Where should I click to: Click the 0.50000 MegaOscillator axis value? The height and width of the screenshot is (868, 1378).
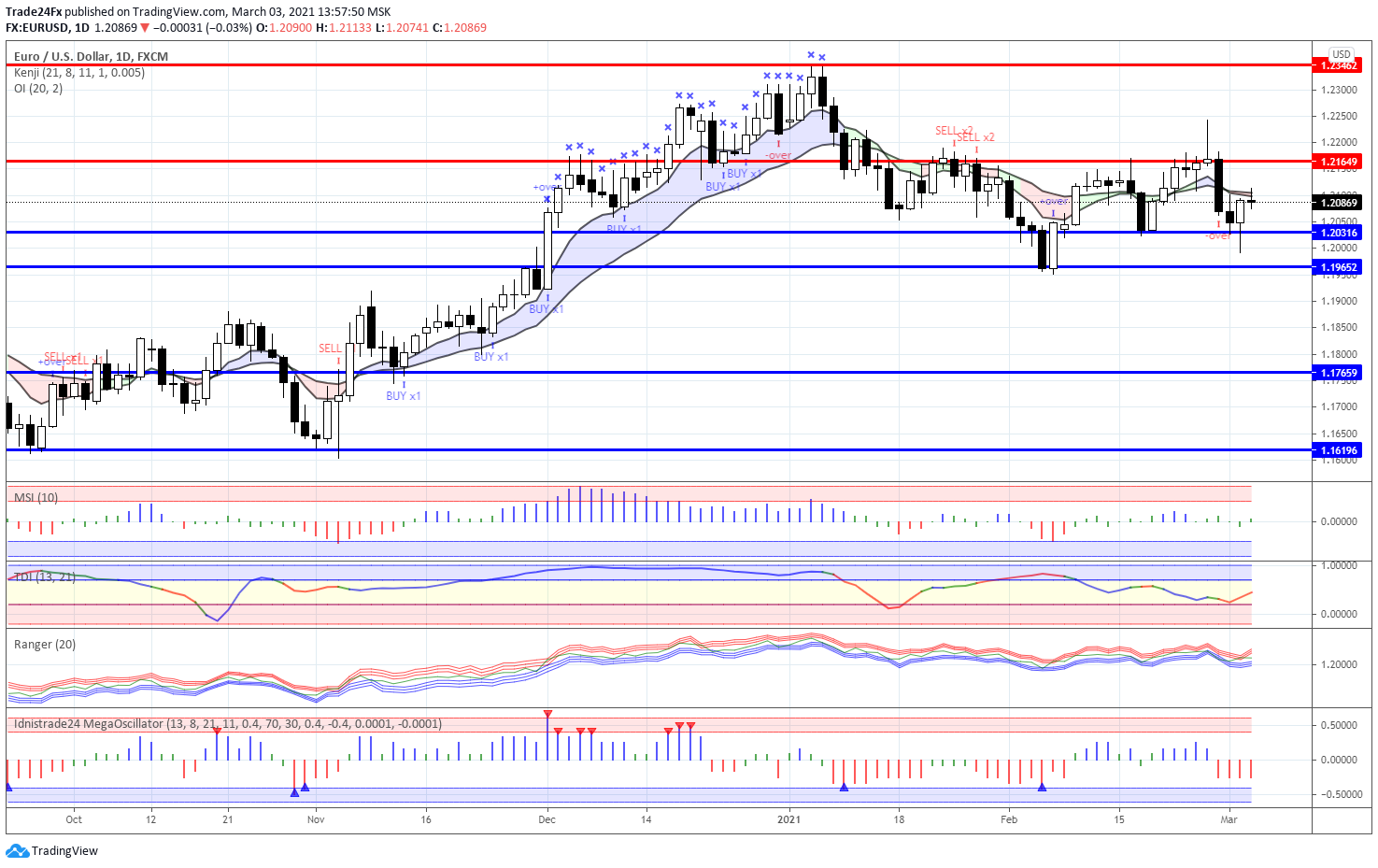[x=1339, y=725]
